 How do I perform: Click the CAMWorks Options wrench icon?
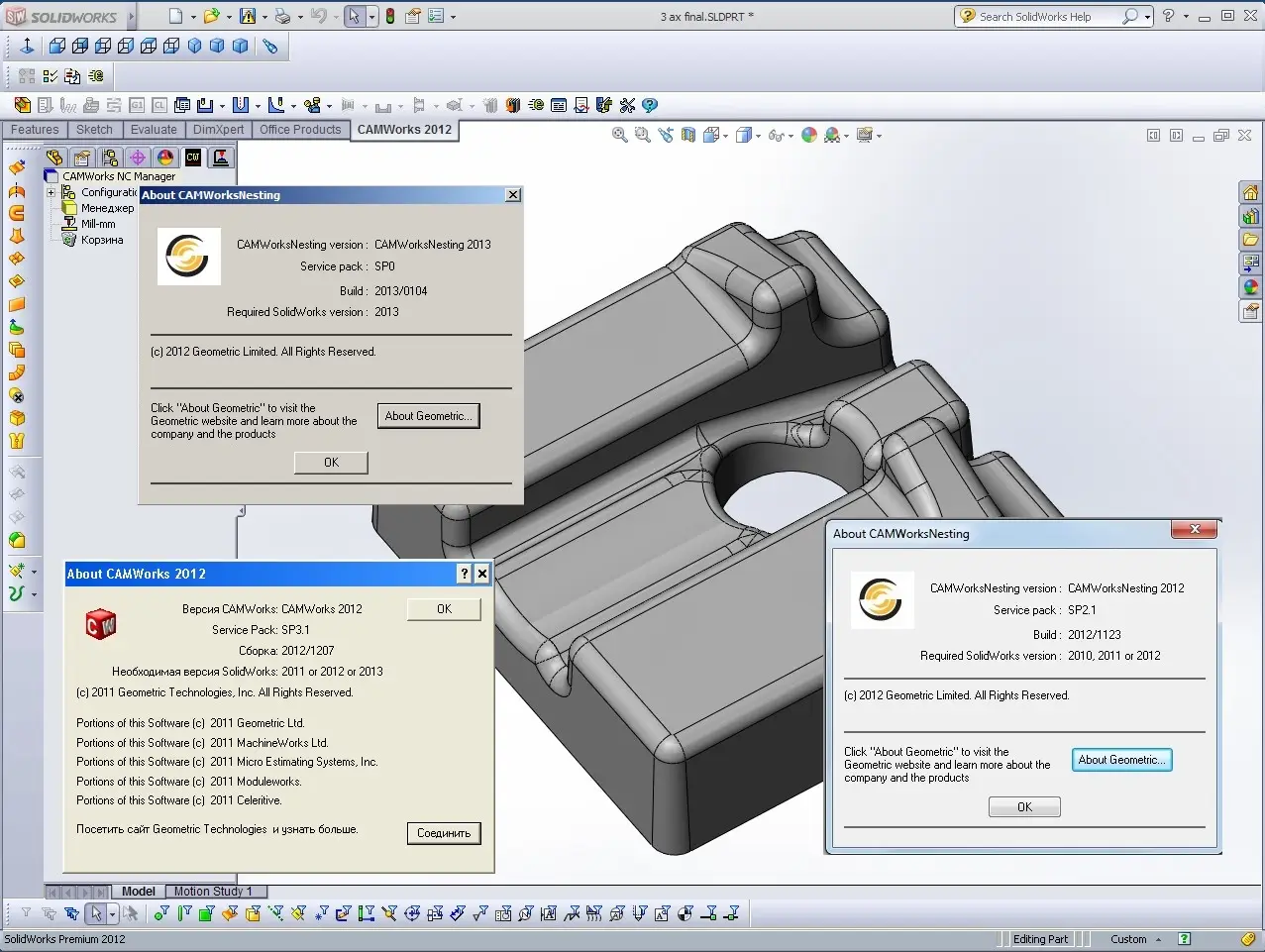tap(627, 105)
